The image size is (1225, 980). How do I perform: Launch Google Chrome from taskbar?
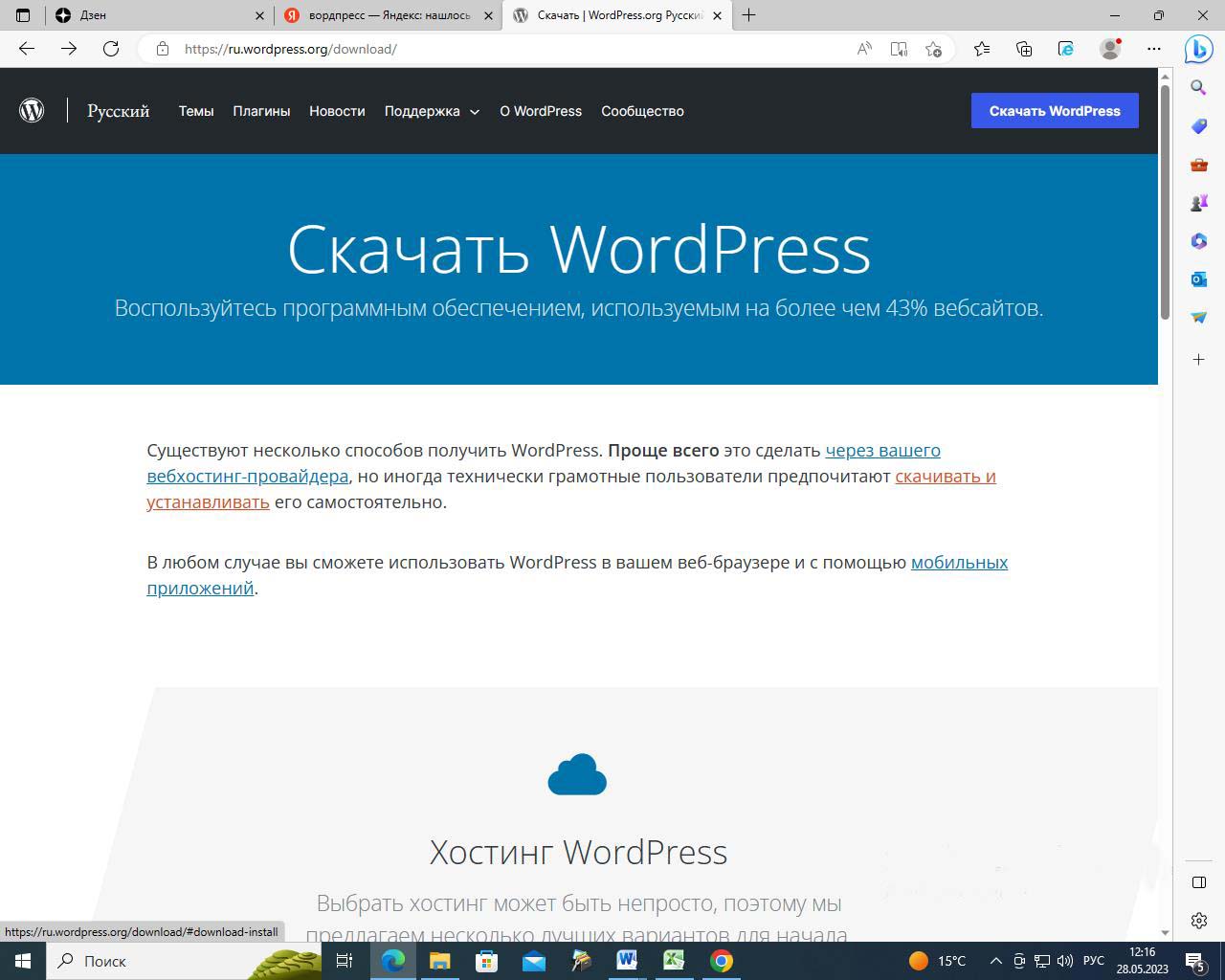722,961
